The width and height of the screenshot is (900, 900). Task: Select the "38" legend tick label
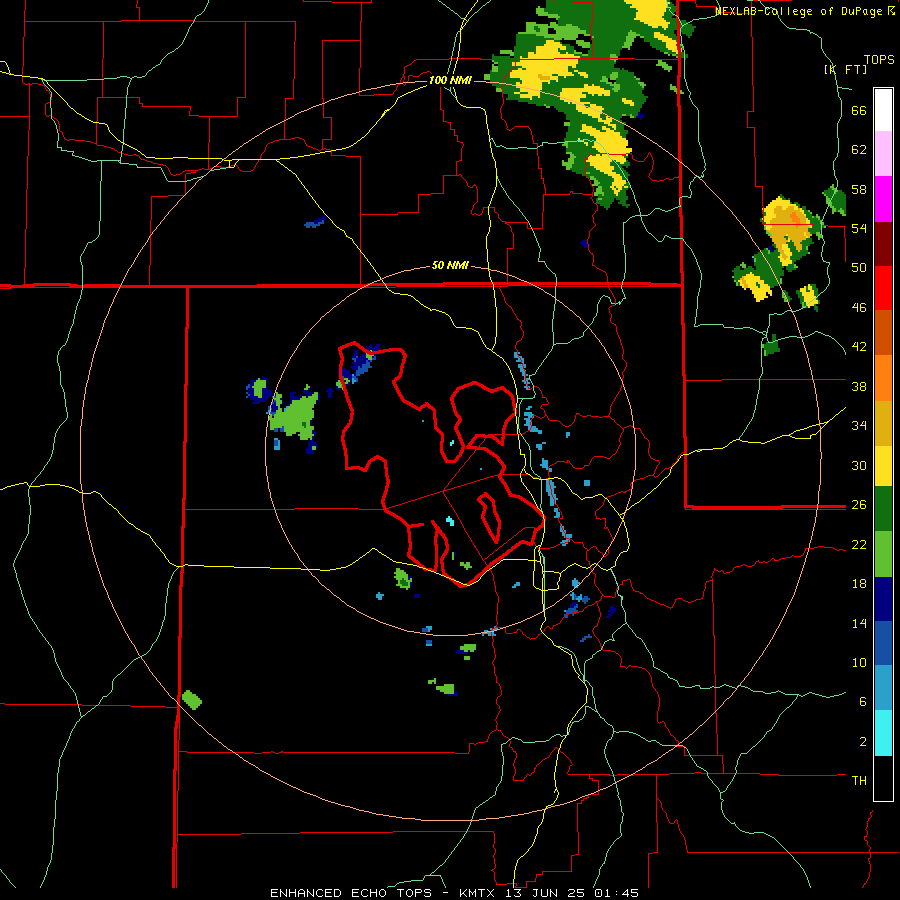click(x=859, y=386)
